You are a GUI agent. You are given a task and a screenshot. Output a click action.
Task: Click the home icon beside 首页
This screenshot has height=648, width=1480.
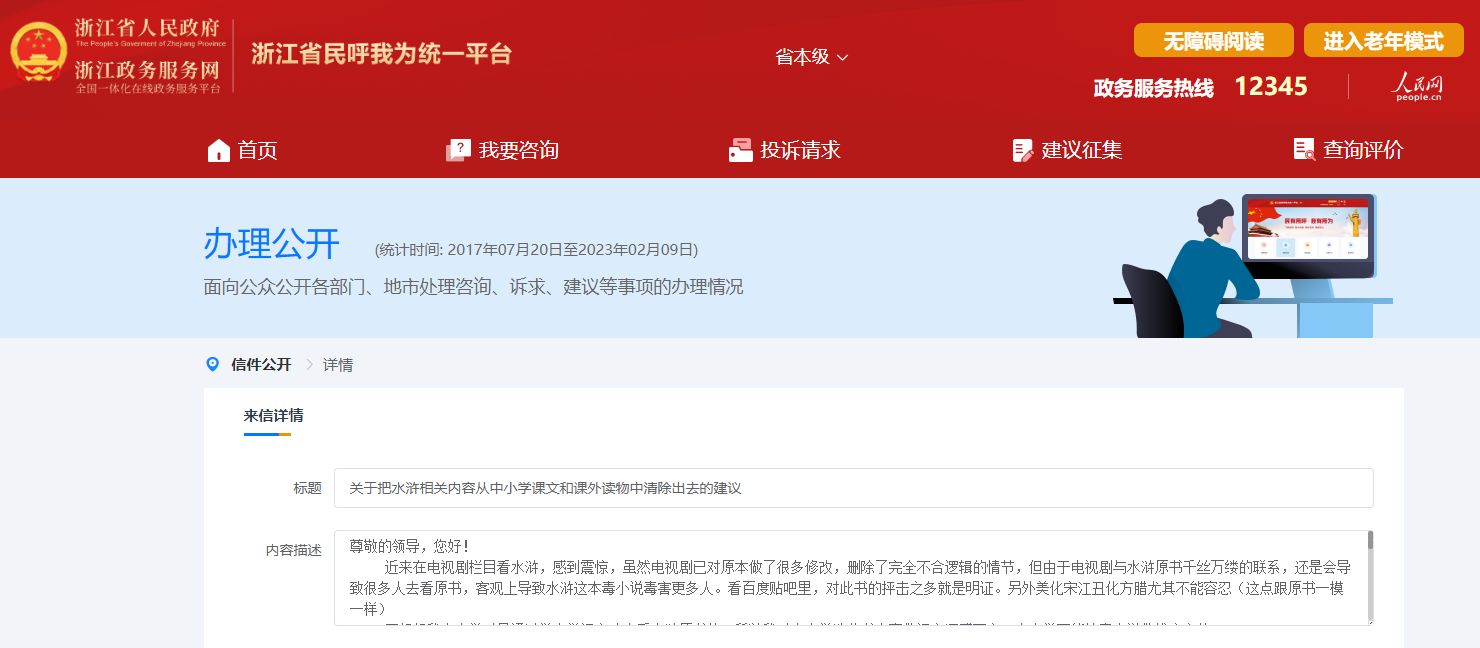click(x=219, y=151)
